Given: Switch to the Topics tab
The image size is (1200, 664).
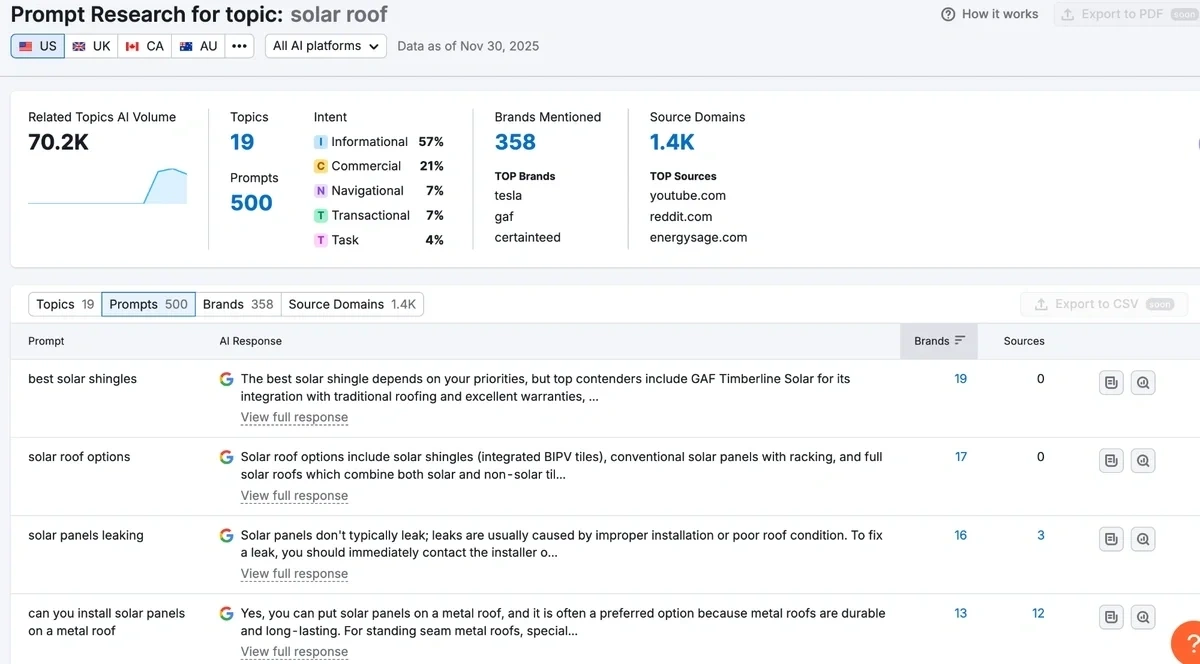Looking at the screenshot, I should tap(62, 303).
